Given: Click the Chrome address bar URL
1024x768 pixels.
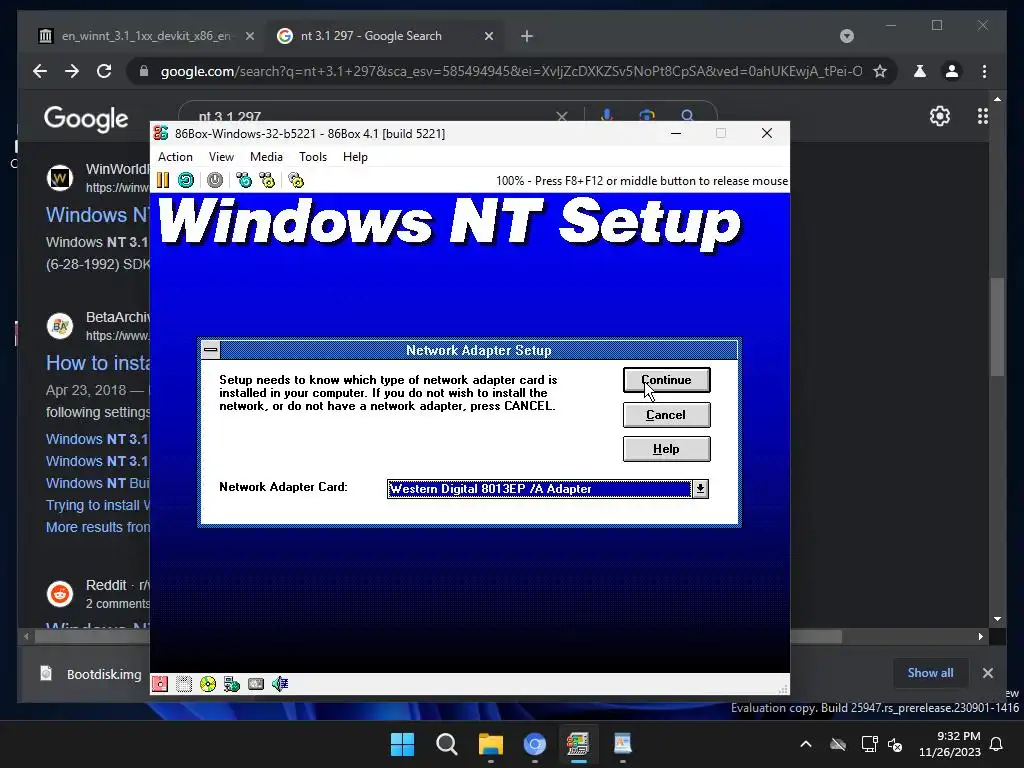Looking at the screenshot, I should coord(511,71).
